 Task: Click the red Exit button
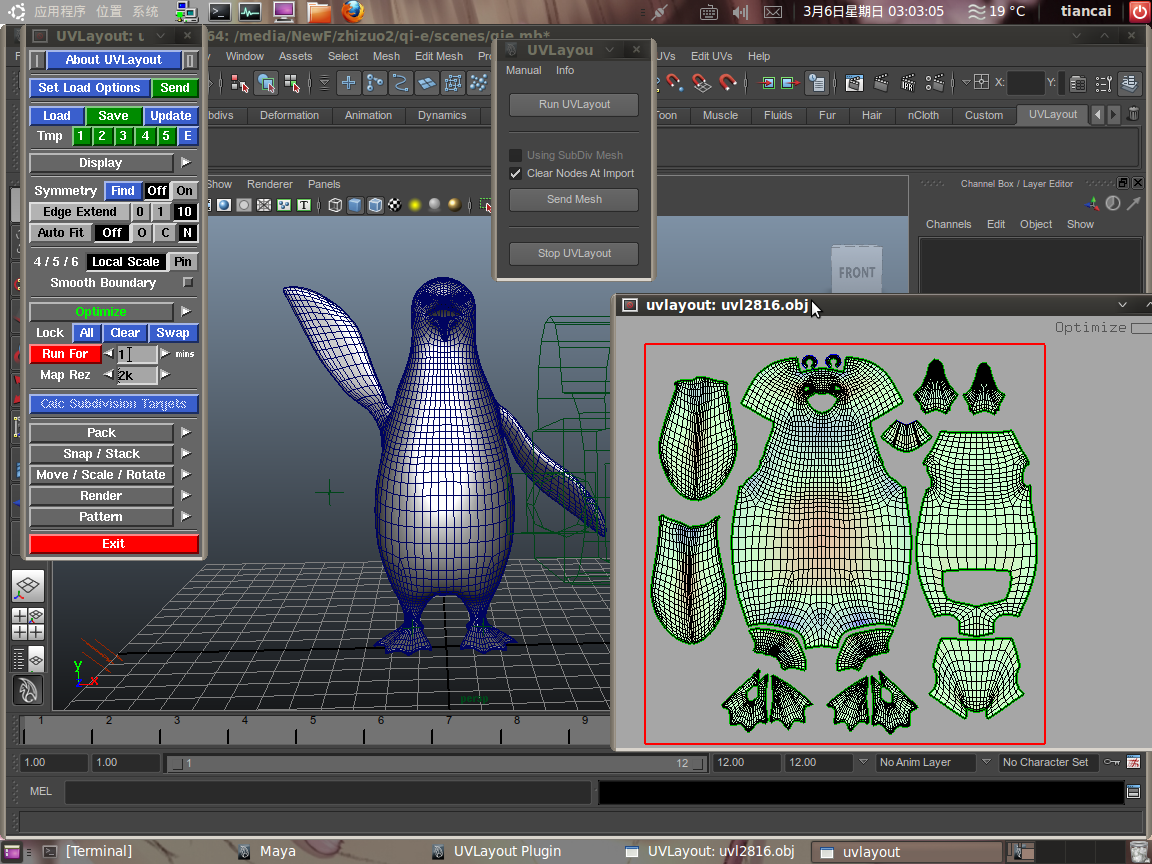pyautogui.click(x=114, y=544)
